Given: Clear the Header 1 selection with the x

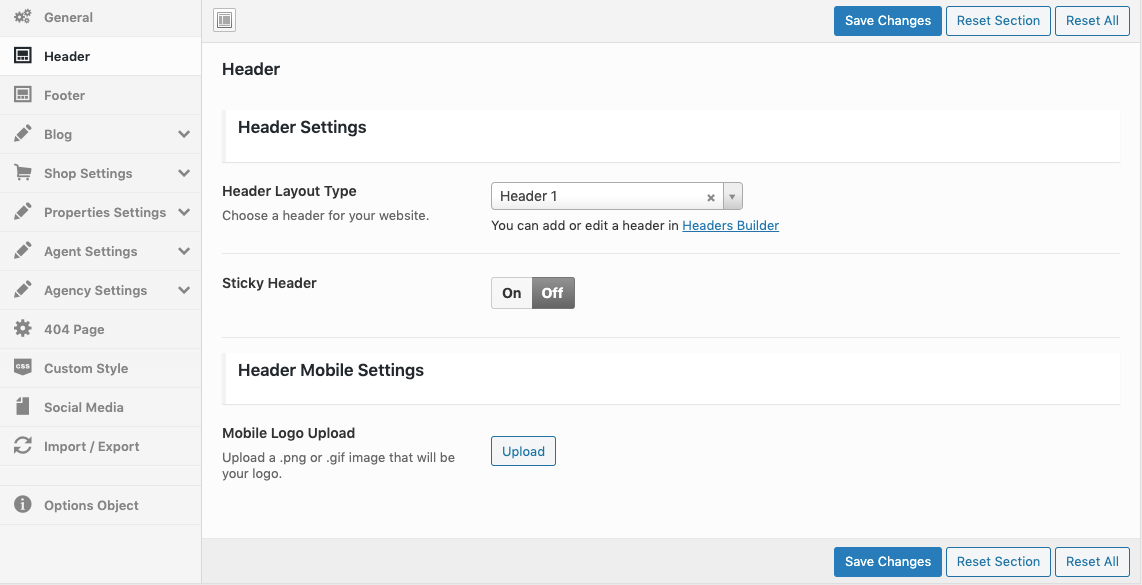Looking at the screenshot, I should (711, 197).
